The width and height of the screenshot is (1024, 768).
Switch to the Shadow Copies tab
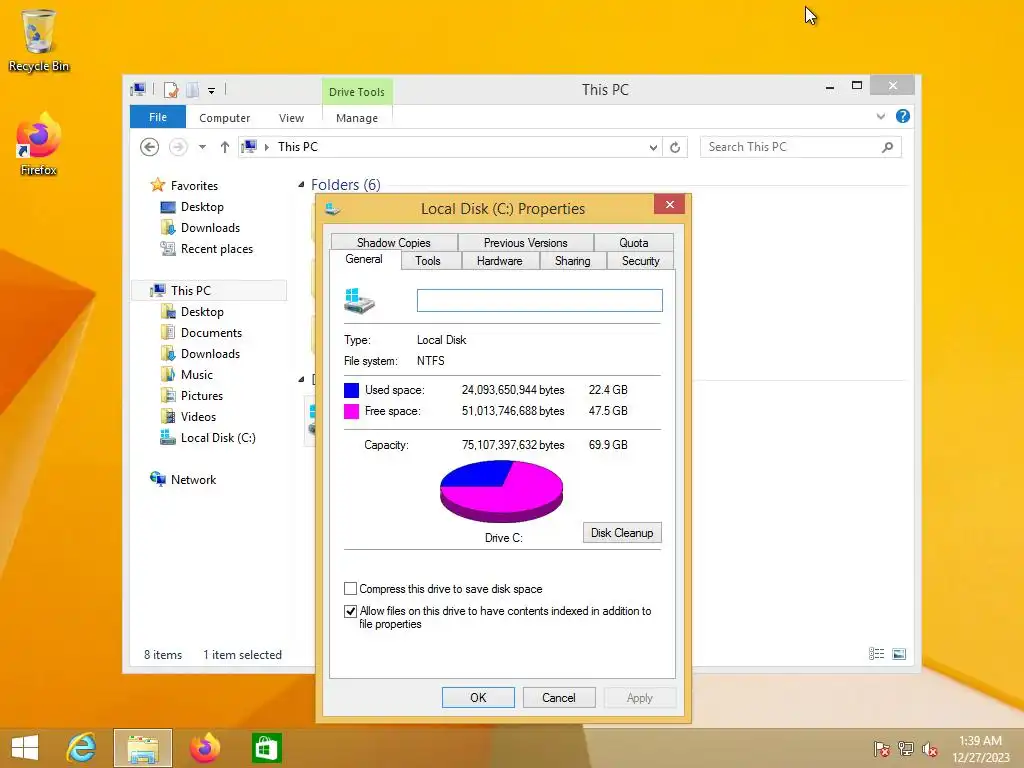coord(394,242)
